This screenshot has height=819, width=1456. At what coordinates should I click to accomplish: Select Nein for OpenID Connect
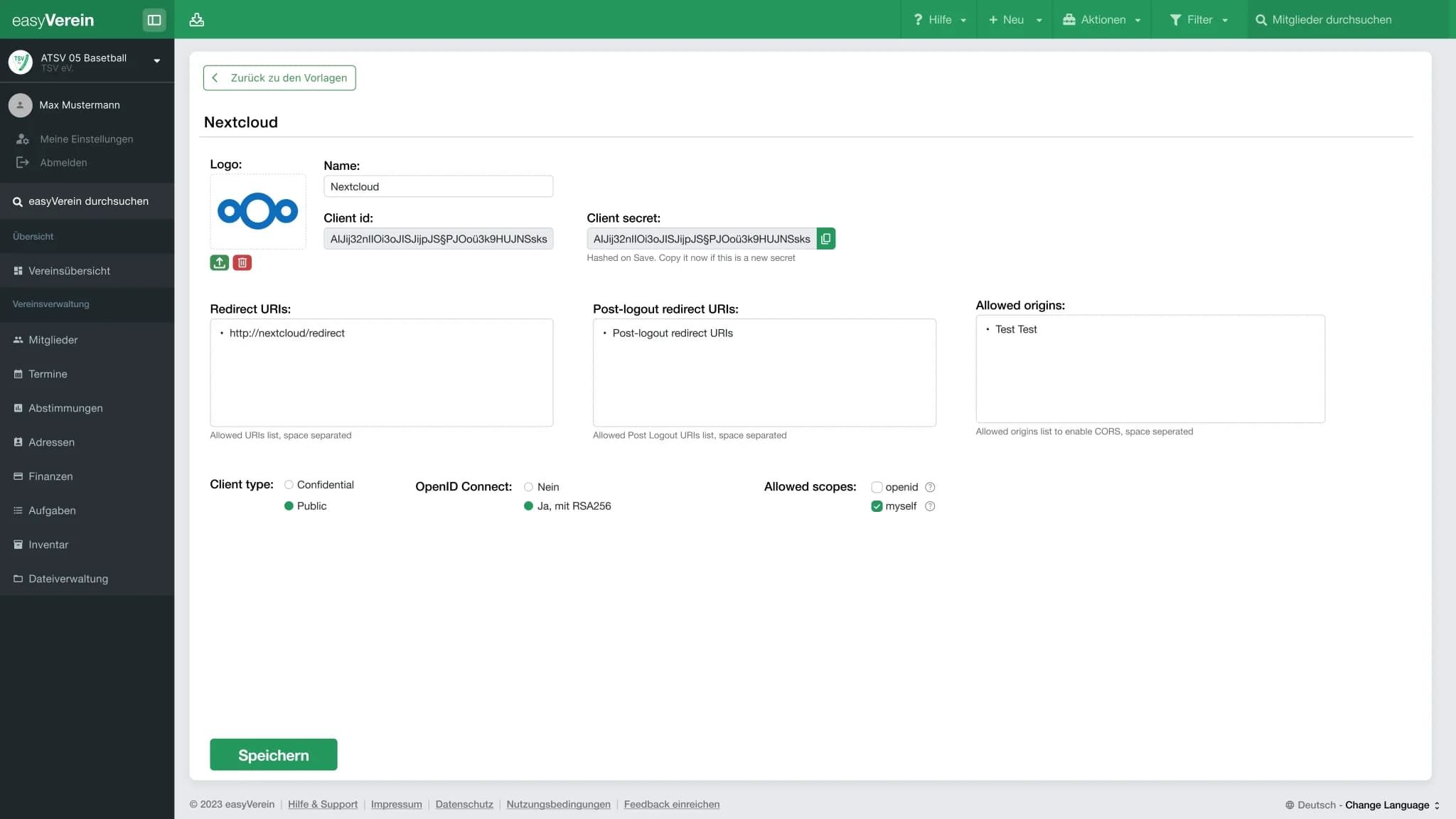pyautogui.click(x=528, y=487)
